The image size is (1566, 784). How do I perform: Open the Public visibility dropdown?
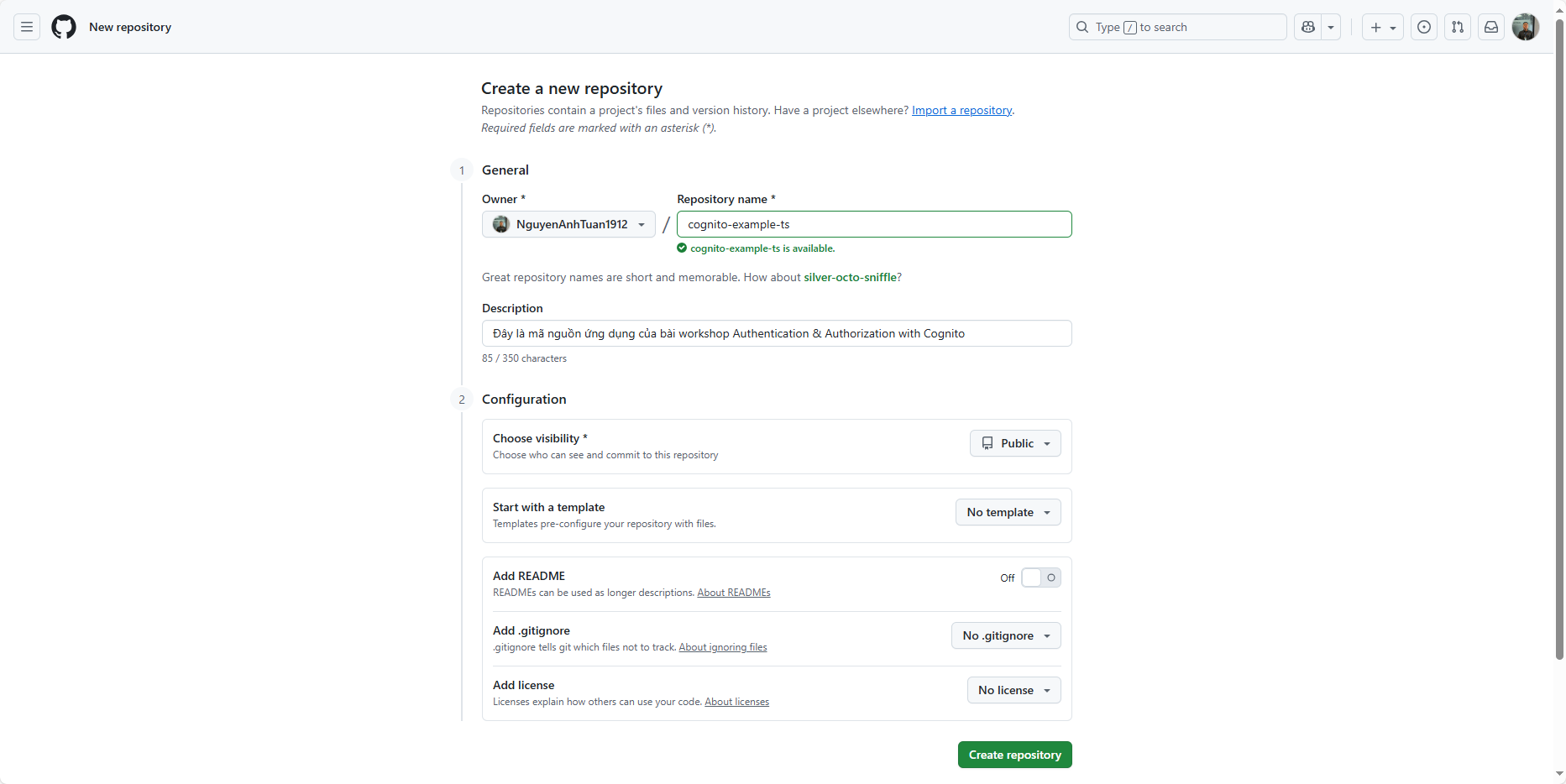1015,443
